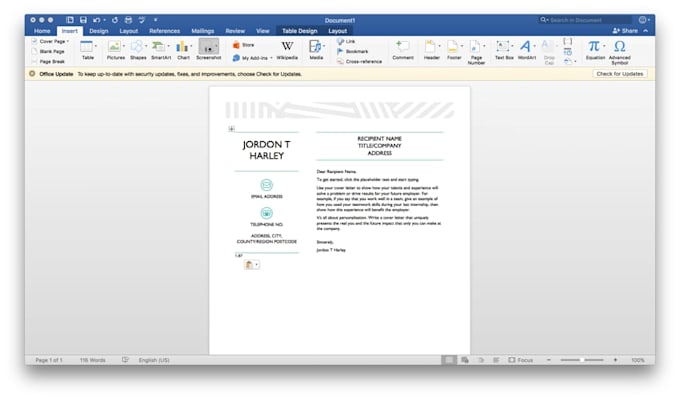Click the Table insert icon
This screenshot has width=680, height=400.
86,46
